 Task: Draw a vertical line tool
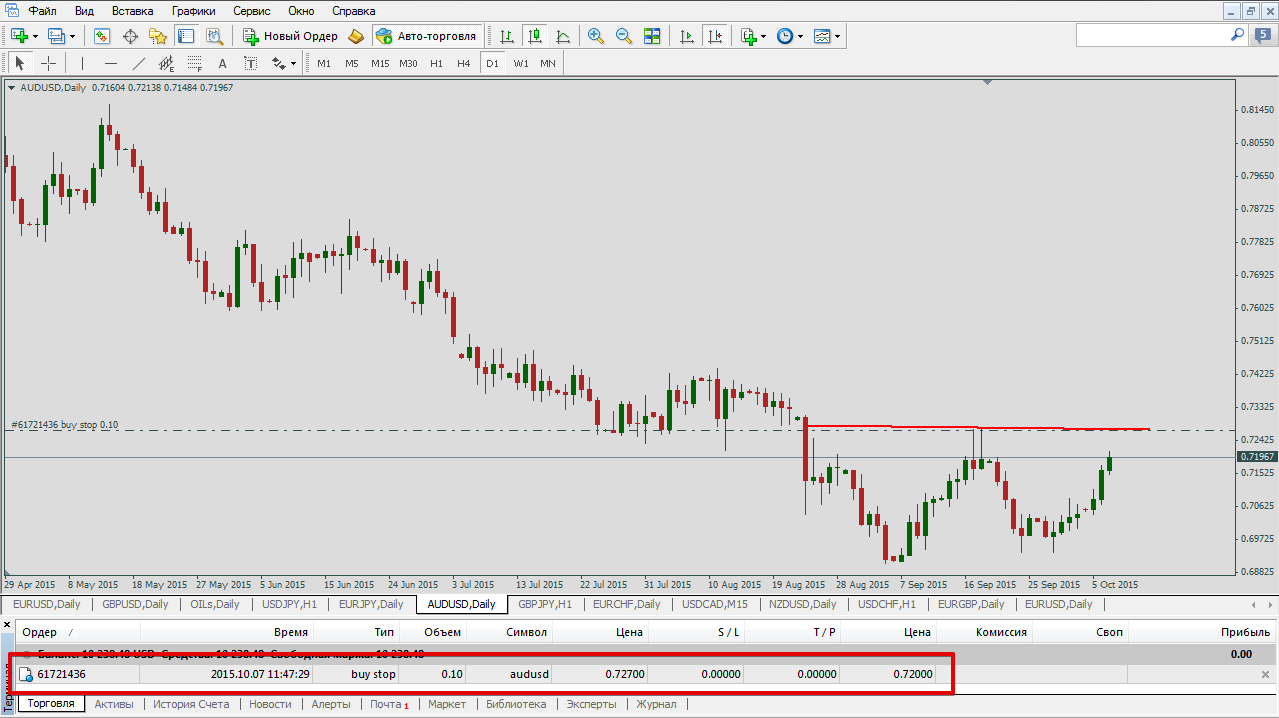(82, 63)
